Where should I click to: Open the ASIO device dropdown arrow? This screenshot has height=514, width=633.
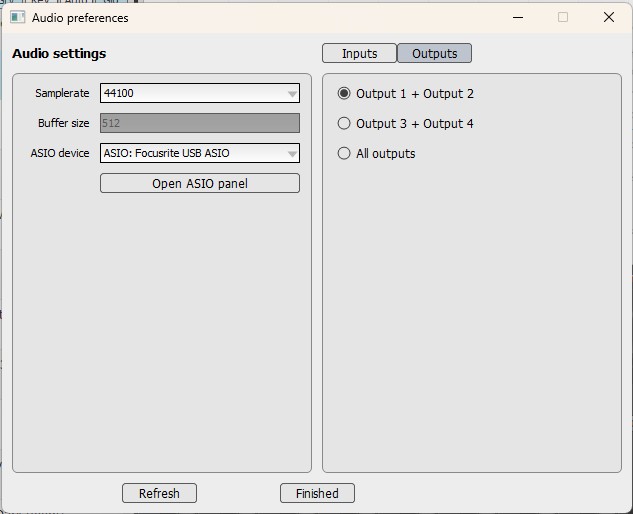point(292,154)
